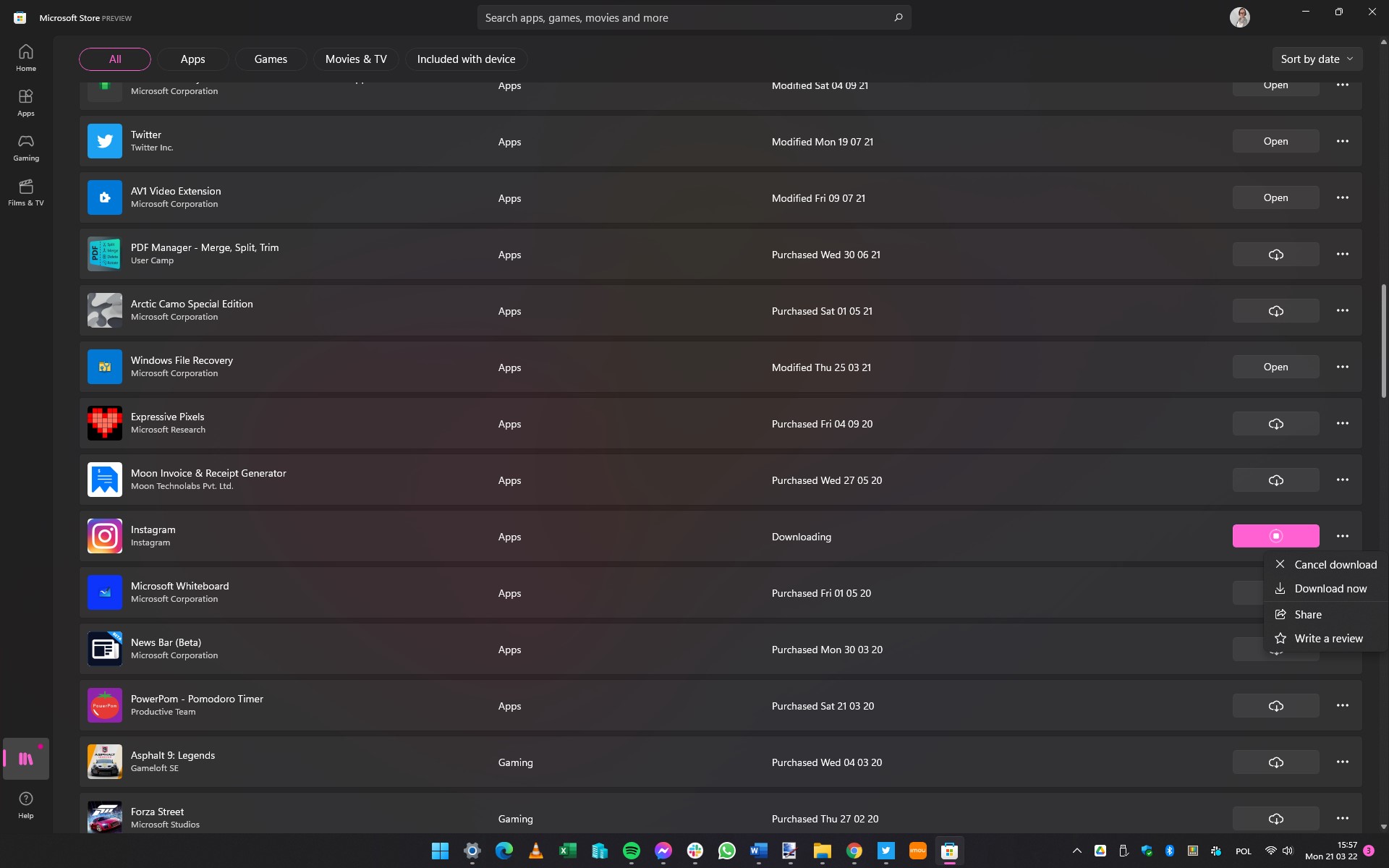Open more options for AV1 Video Extension
The height and width of the screenshot is (868, 1389).
[1343, 197]
